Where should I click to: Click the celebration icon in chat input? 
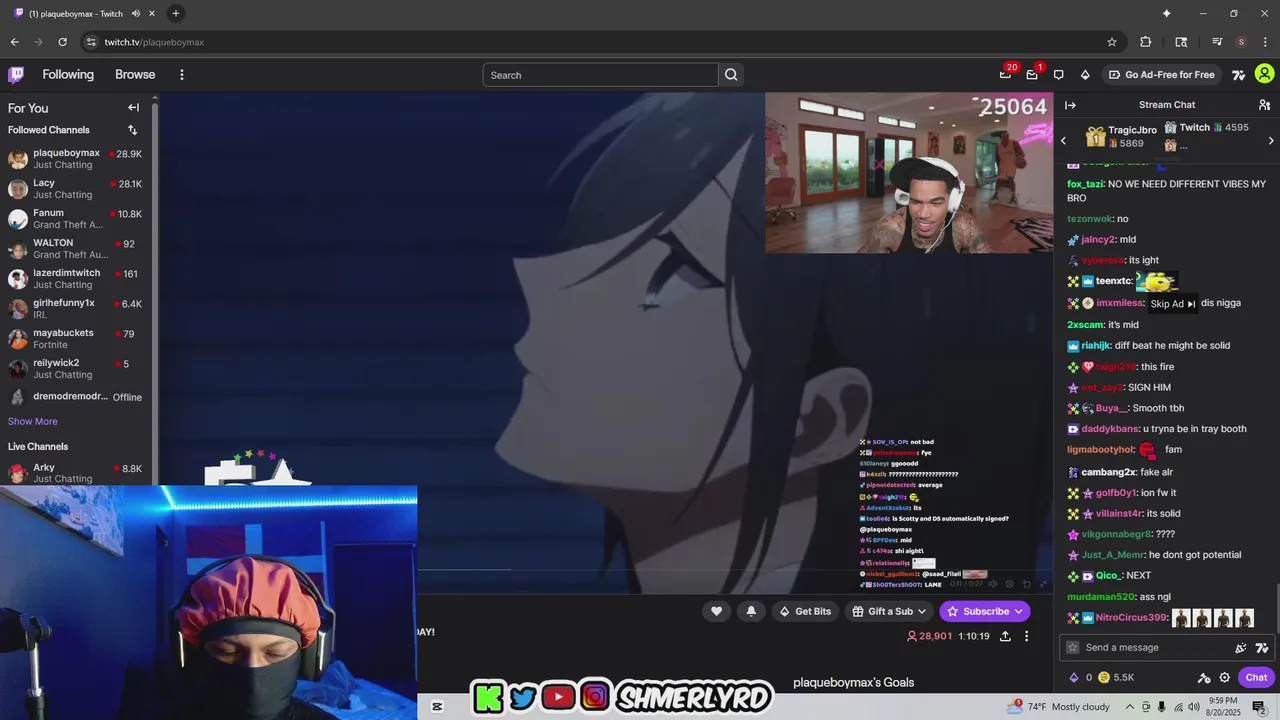(x=1241, y=647)
